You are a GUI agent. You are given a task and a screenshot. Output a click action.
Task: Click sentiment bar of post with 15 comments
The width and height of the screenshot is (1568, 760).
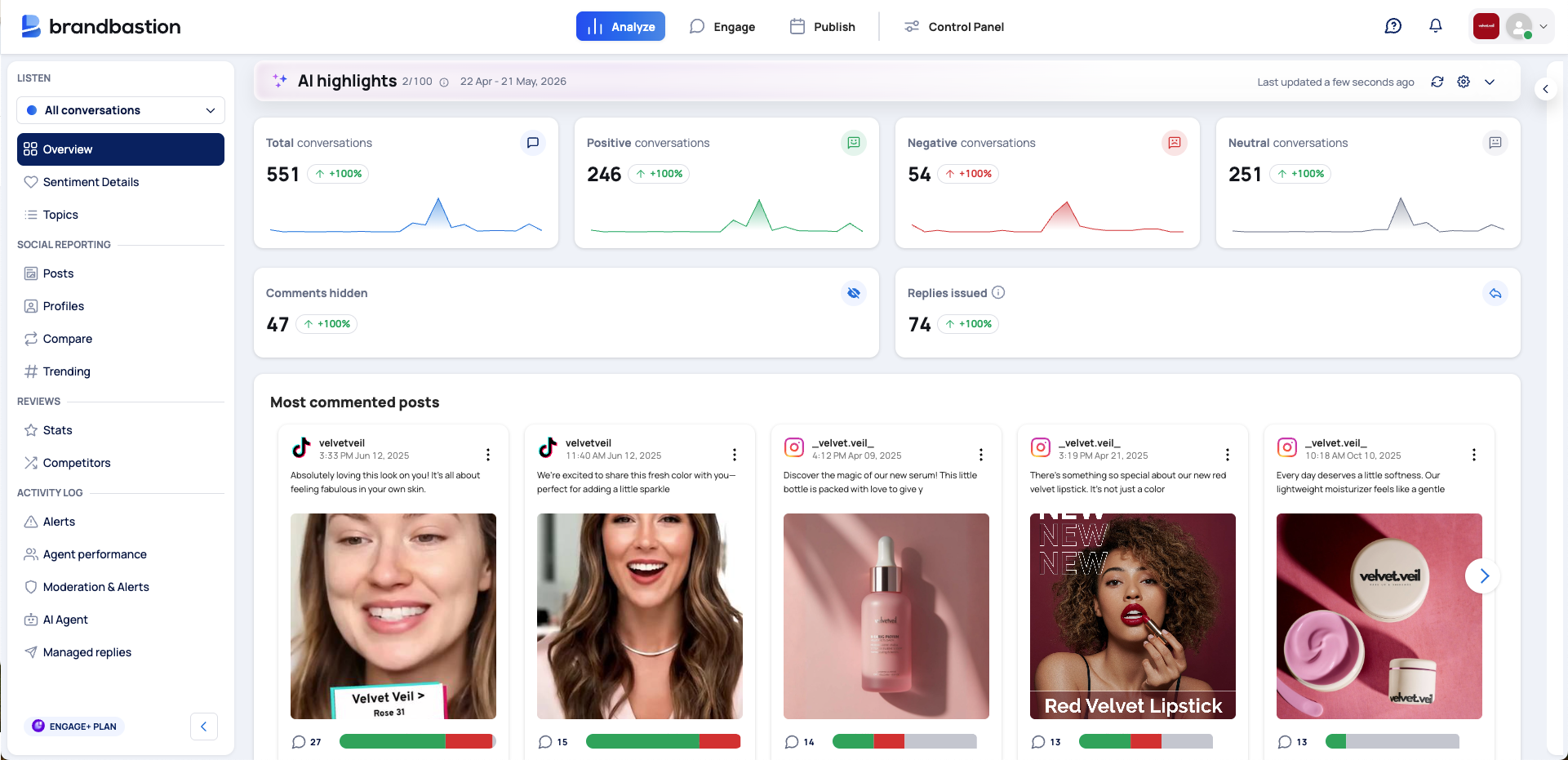click(663, 741)
